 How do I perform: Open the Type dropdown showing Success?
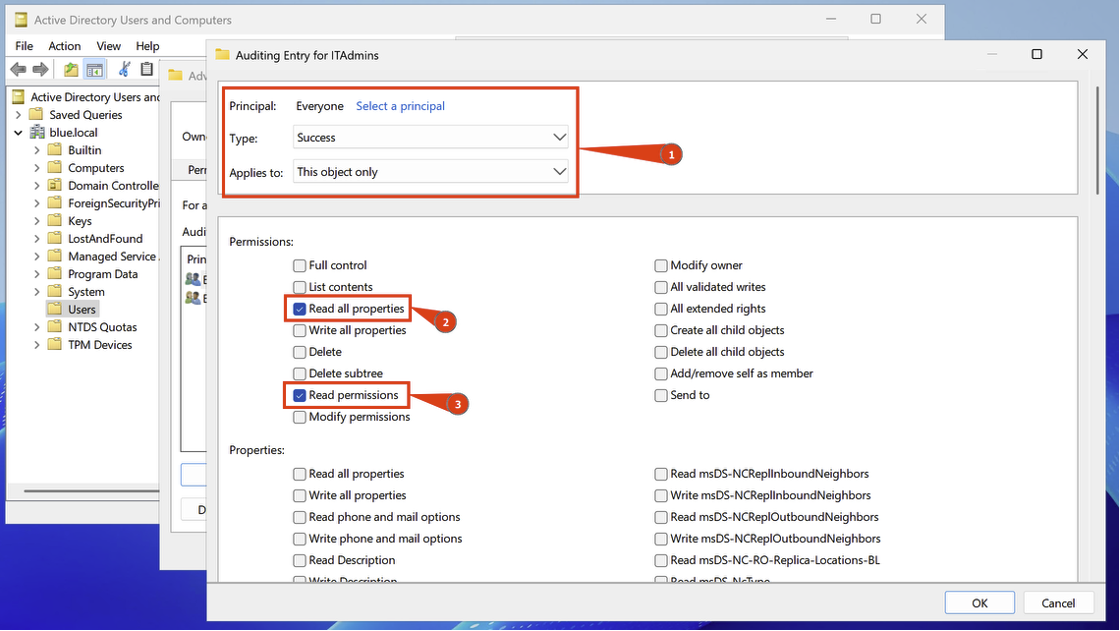tap(431, 138)
